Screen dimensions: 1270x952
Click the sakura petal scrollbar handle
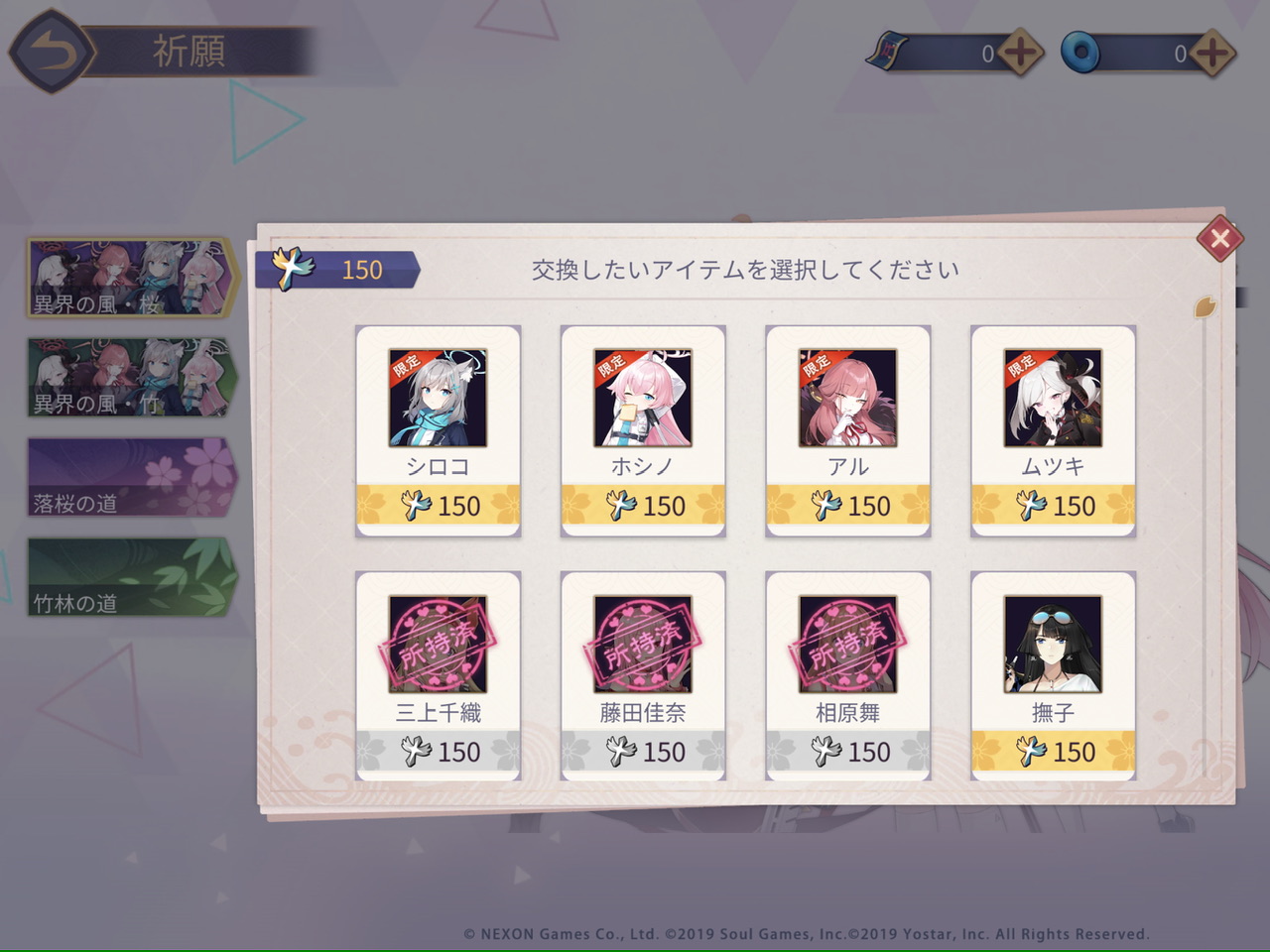pos(1206,307)
